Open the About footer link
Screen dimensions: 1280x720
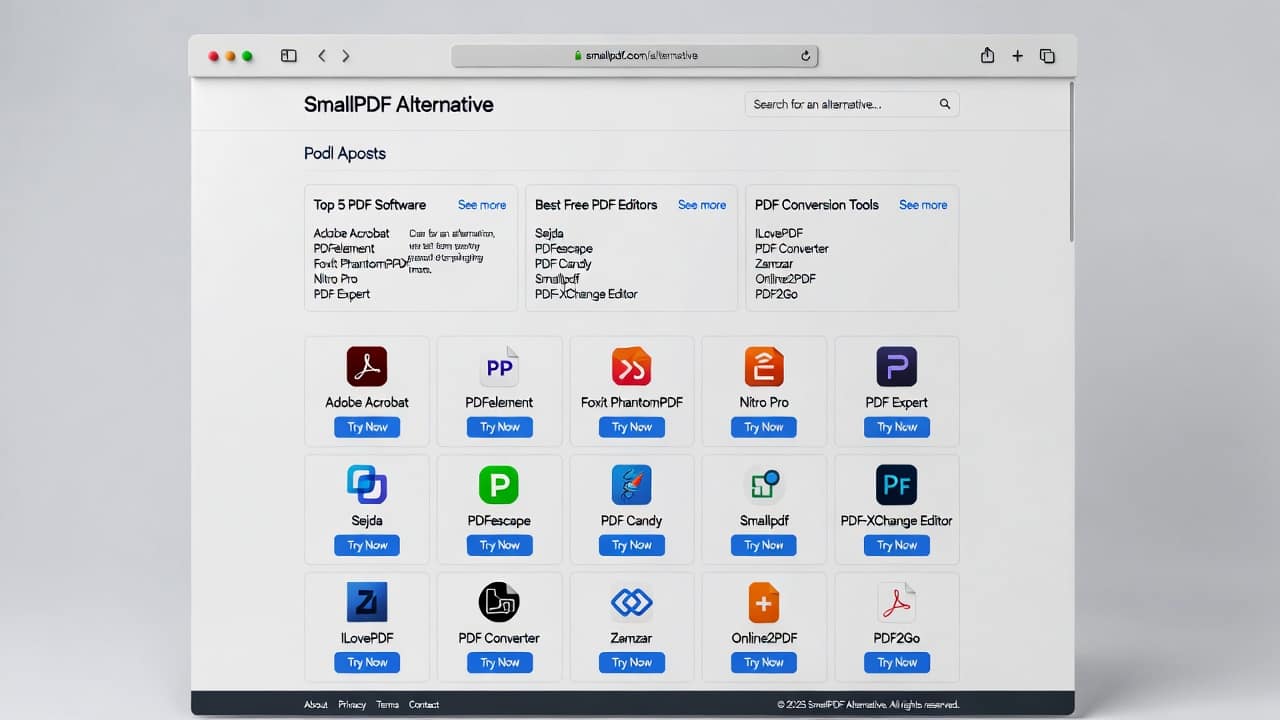[316, 705]
